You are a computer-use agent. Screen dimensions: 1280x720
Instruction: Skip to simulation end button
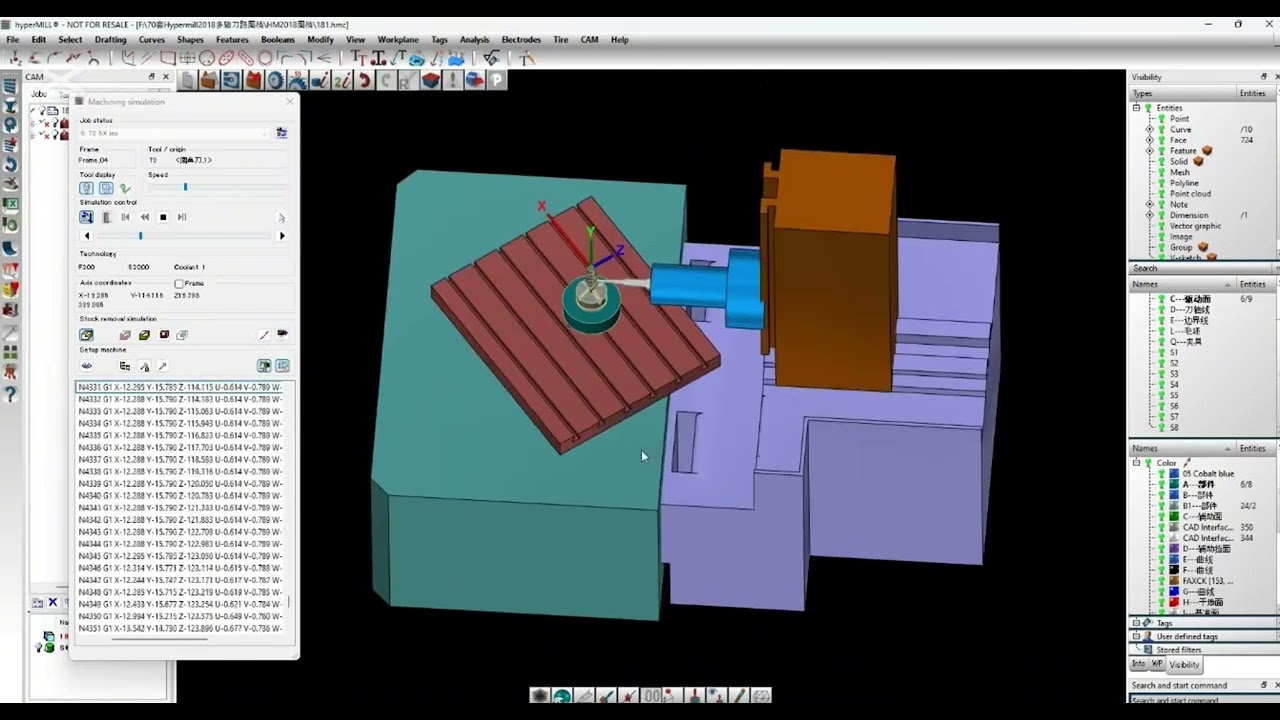pos(182,217)
